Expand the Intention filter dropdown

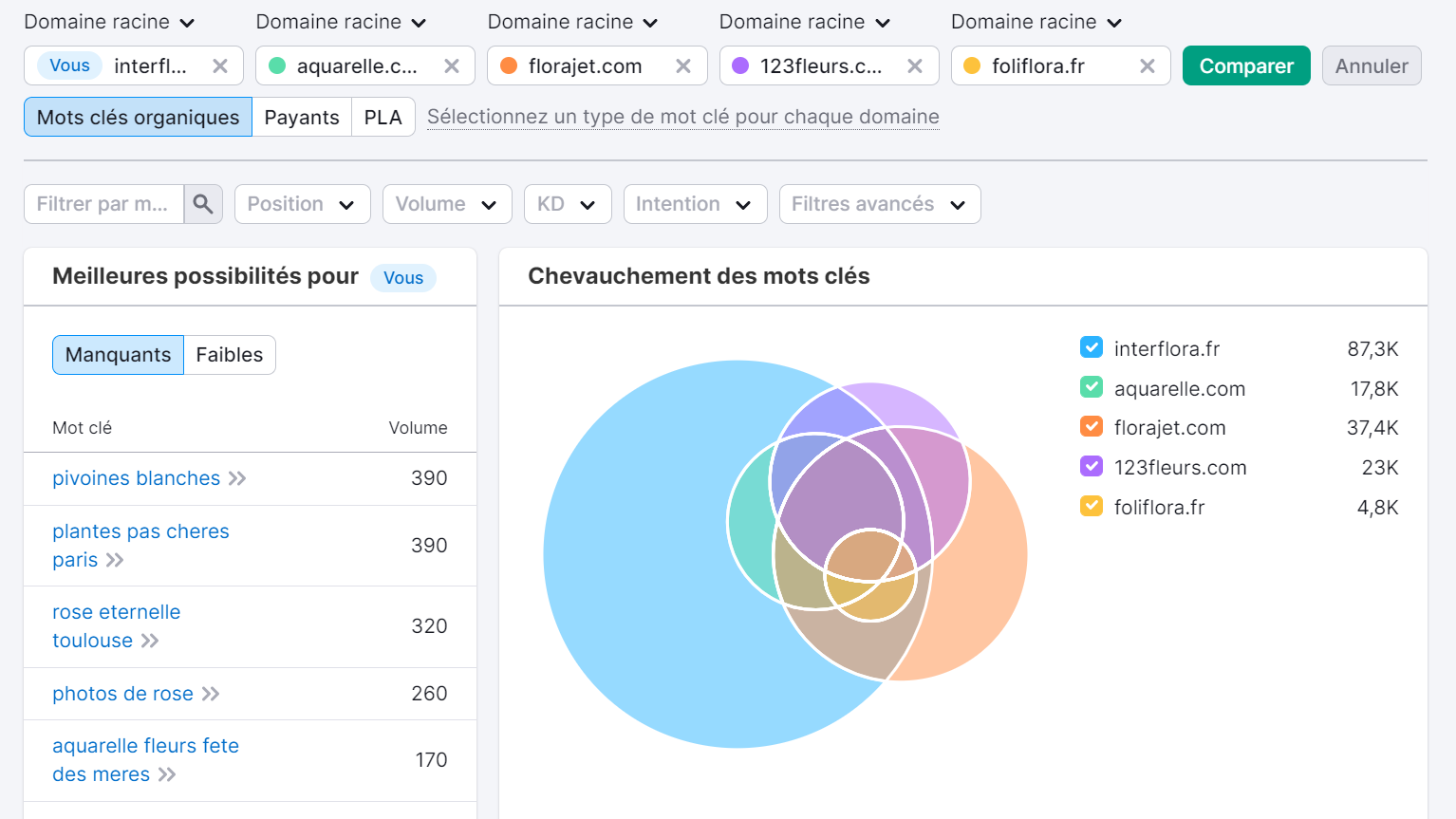click(x=695, y=204)
